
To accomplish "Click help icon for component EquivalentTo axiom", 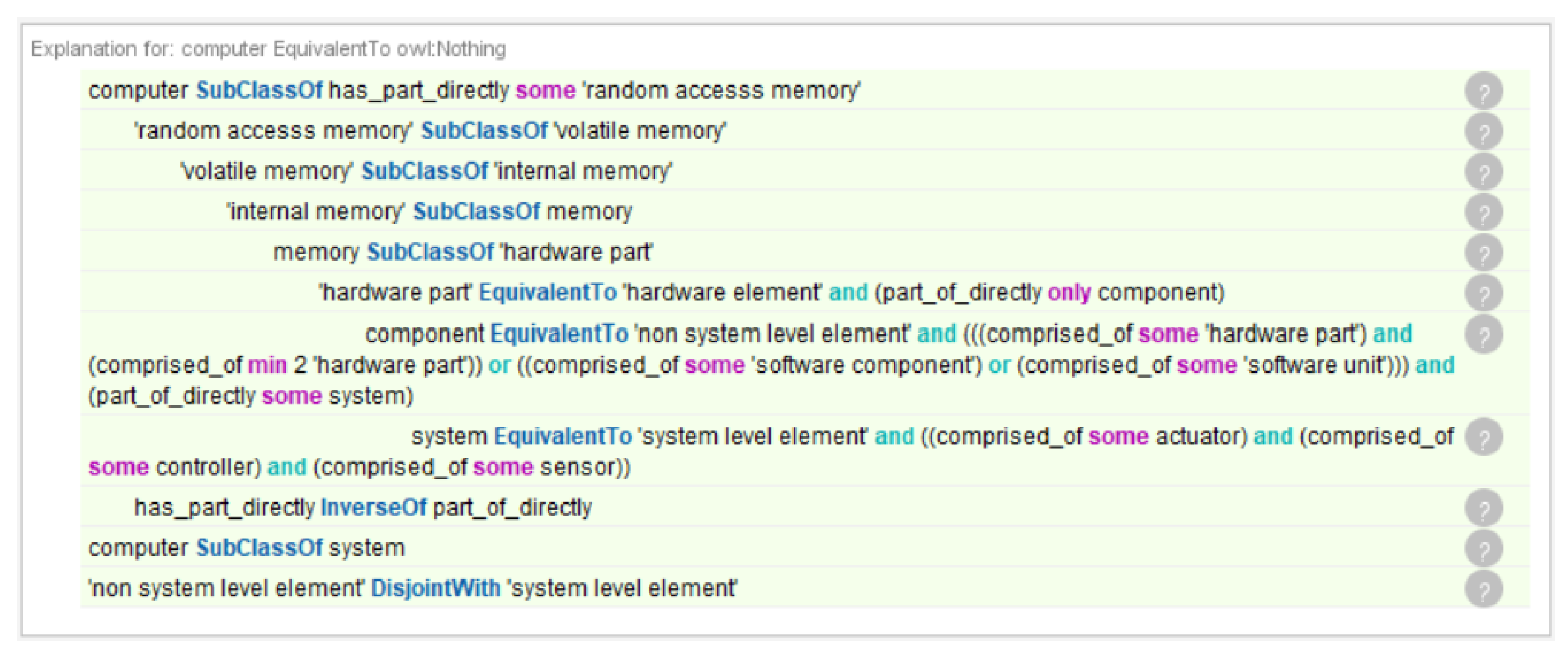I will click(1484, 334).
